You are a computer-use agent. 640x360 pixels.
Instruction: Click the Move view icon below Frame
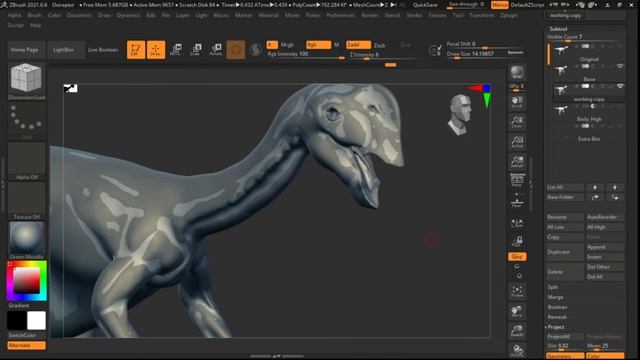tap(517, 311)
